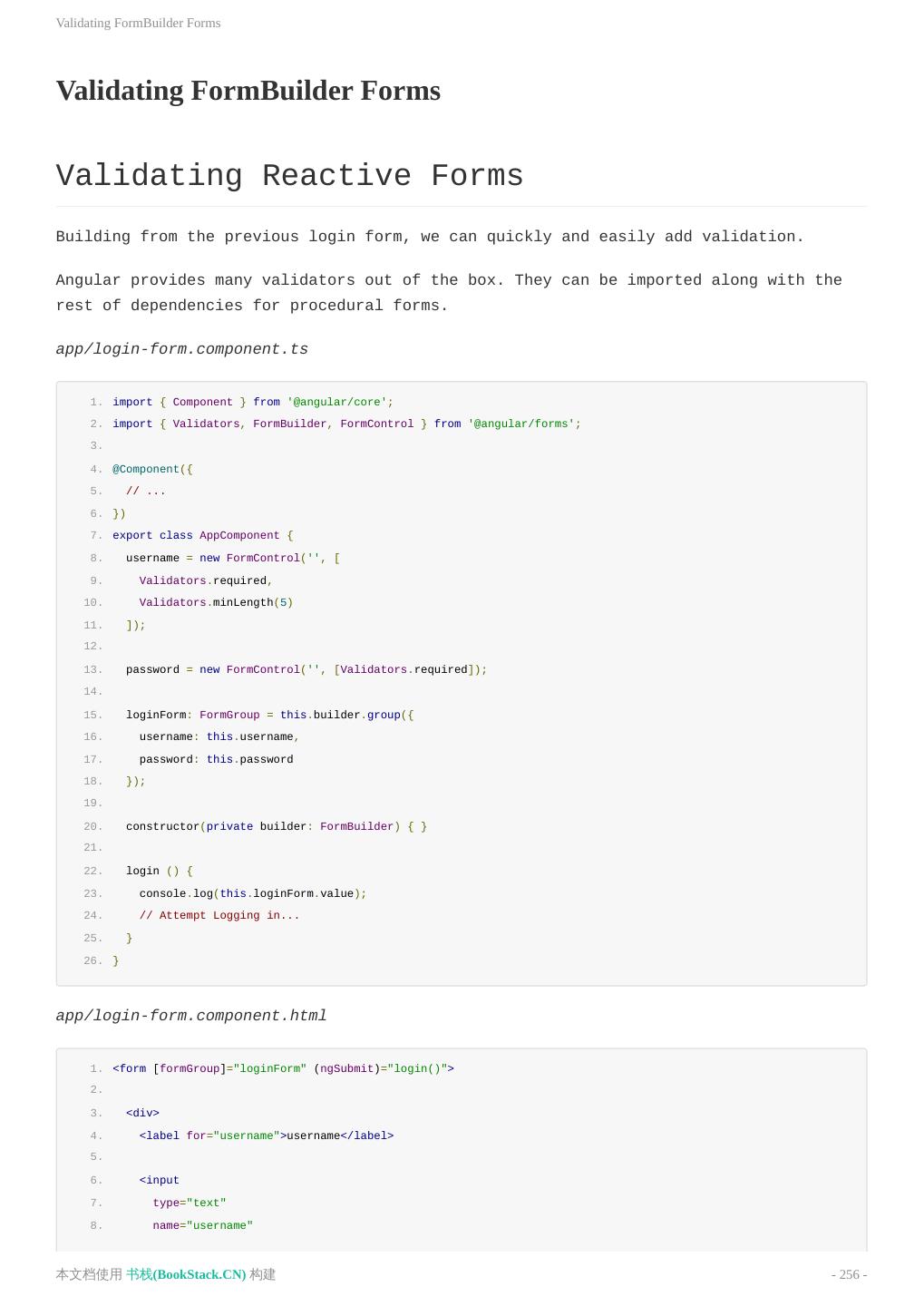The width and height of the screenshot is (924, 1306).
Task: Click the <label for="username"> line
Action: (266, 1135)
